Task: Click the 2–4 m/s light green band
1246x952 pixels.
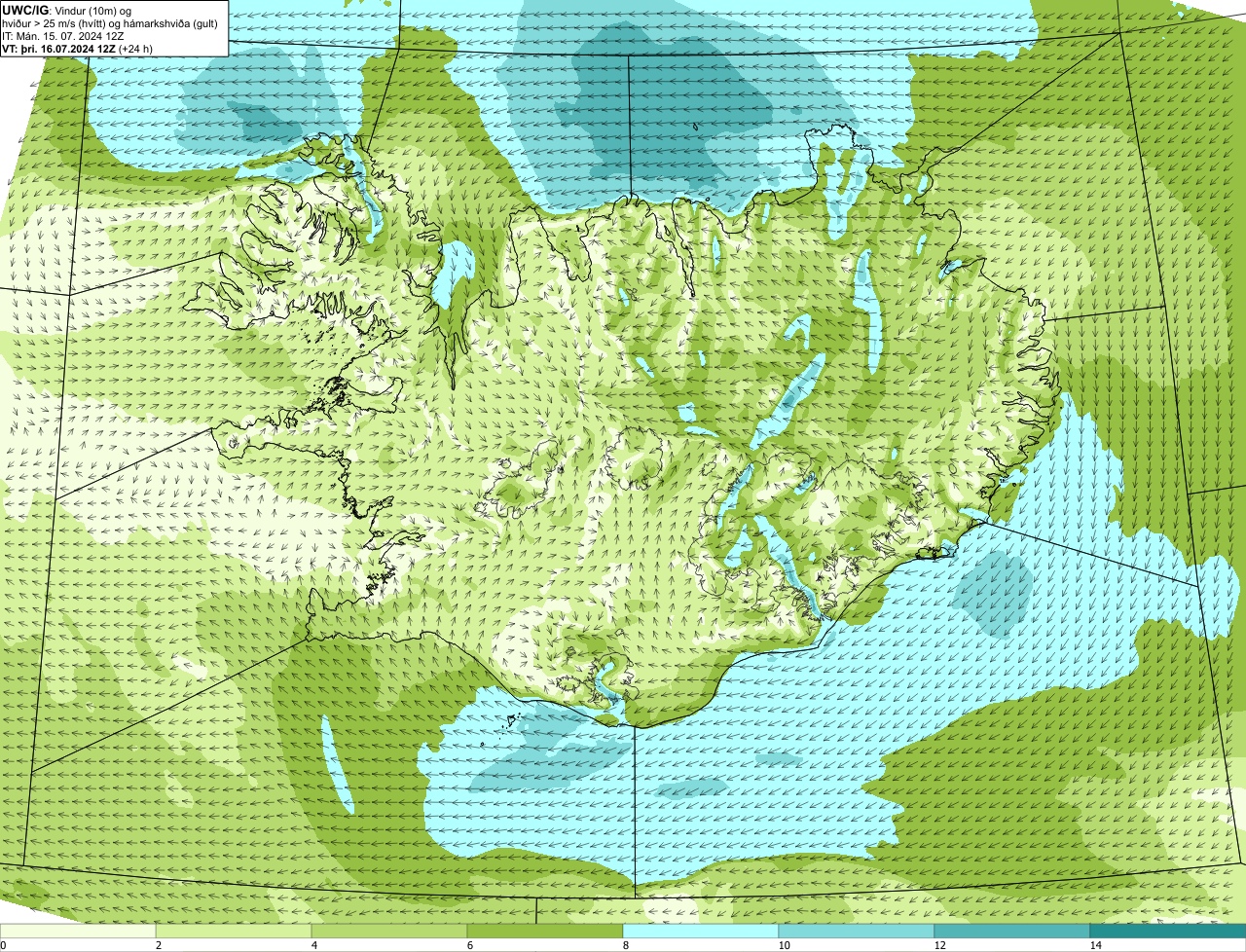Action: (234, 931)
